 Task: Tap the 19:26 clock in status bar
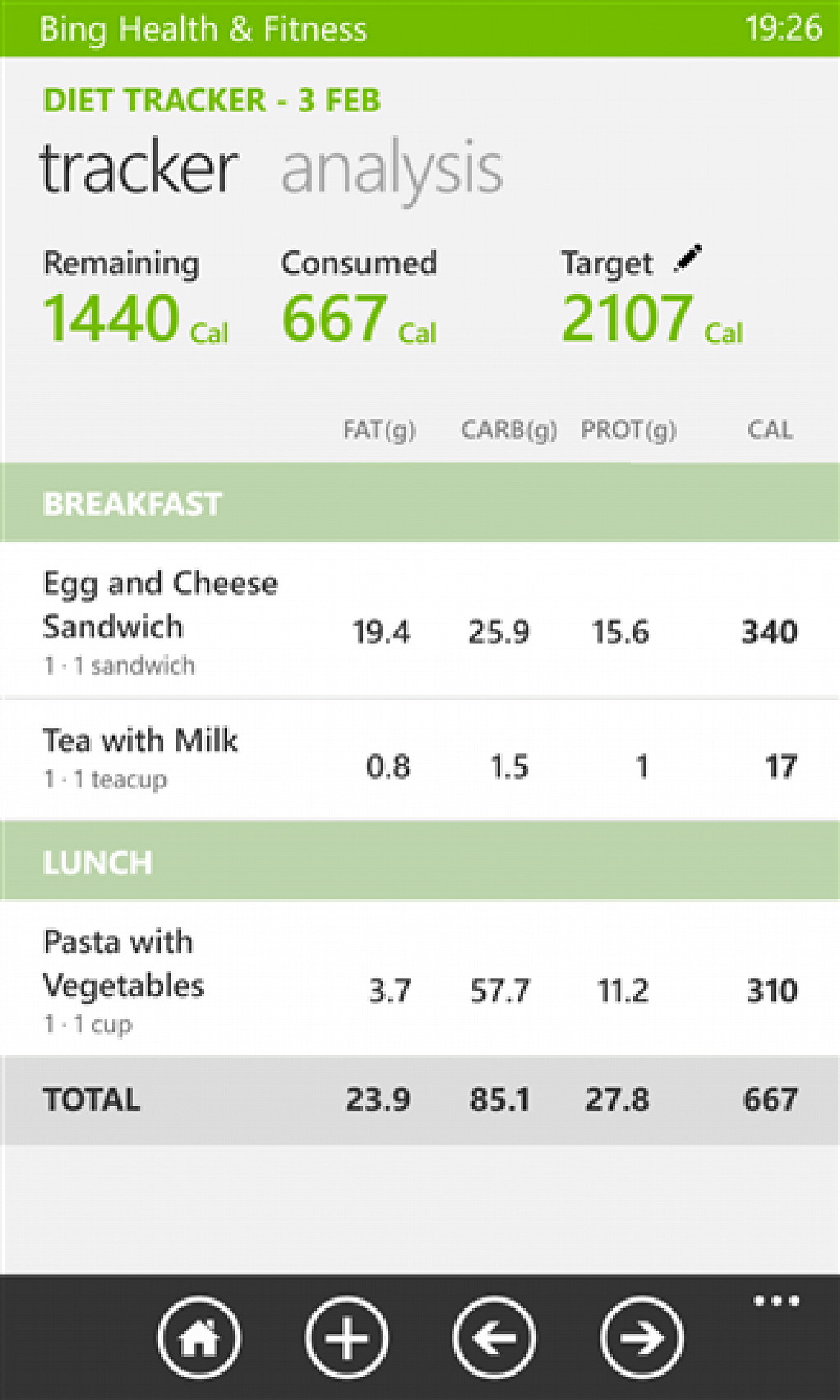point(783,28)
